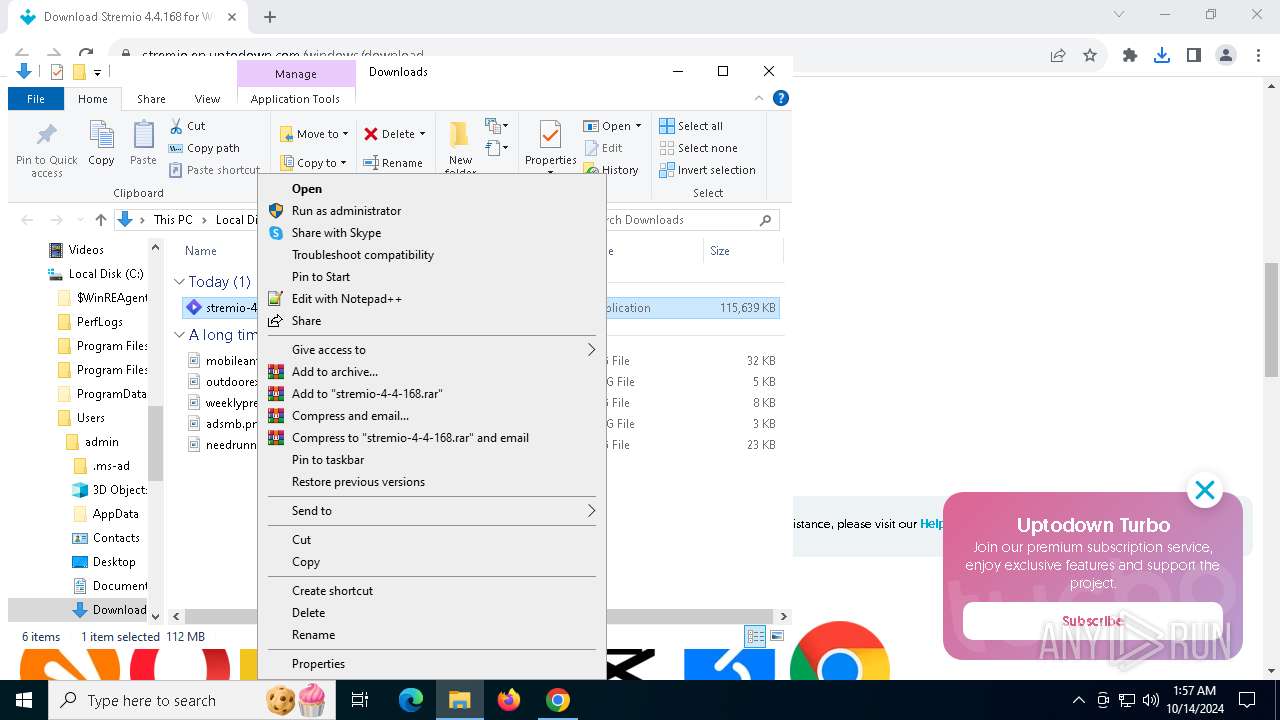Close the Uptodown Turbo popup
1280x720 pixels.
point(1205,490)
